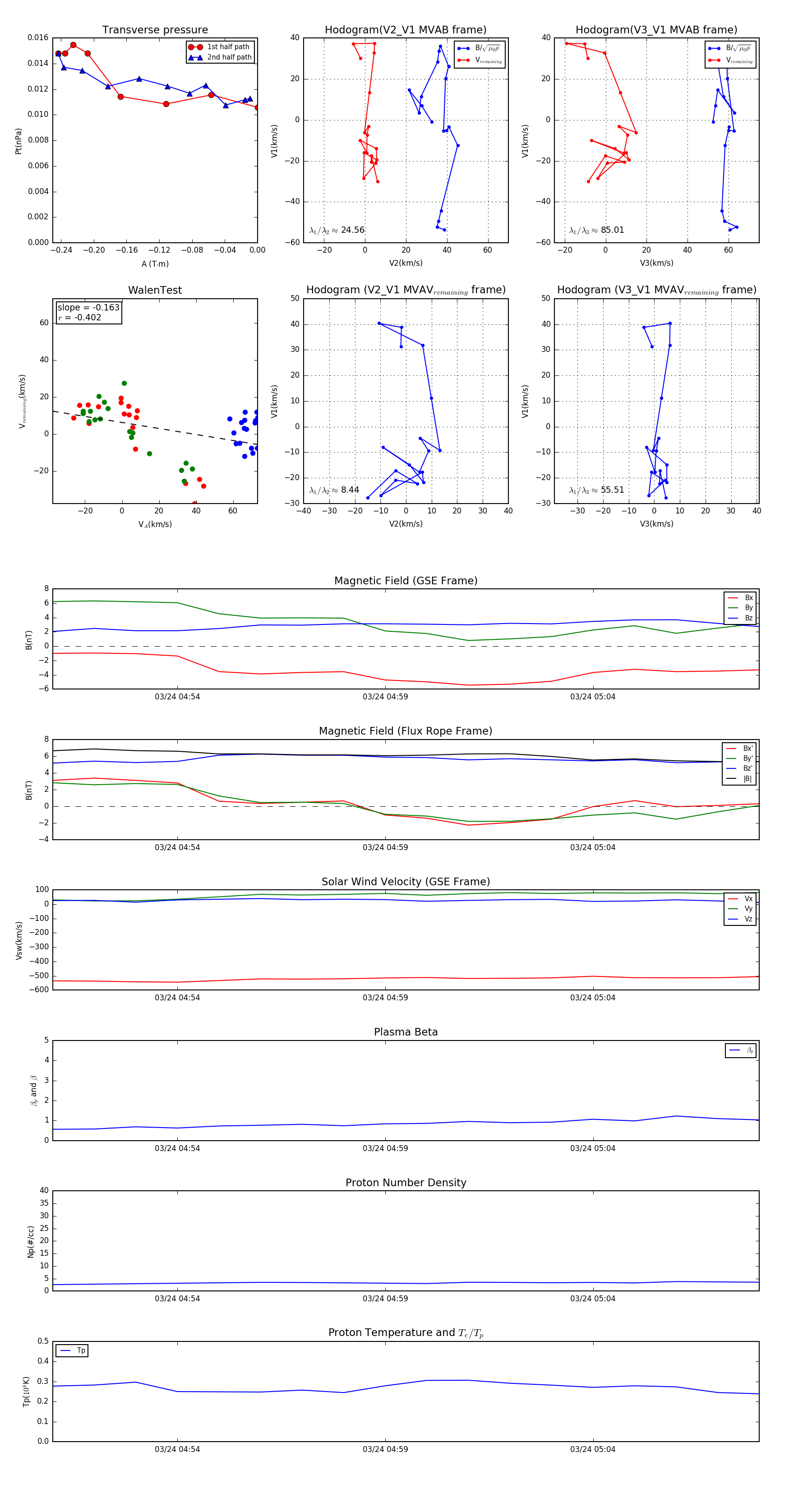Click the Tp legend in Proton Temperature panel
The width and height of the screenshot is (812, 1489).
click(72, 1350)
